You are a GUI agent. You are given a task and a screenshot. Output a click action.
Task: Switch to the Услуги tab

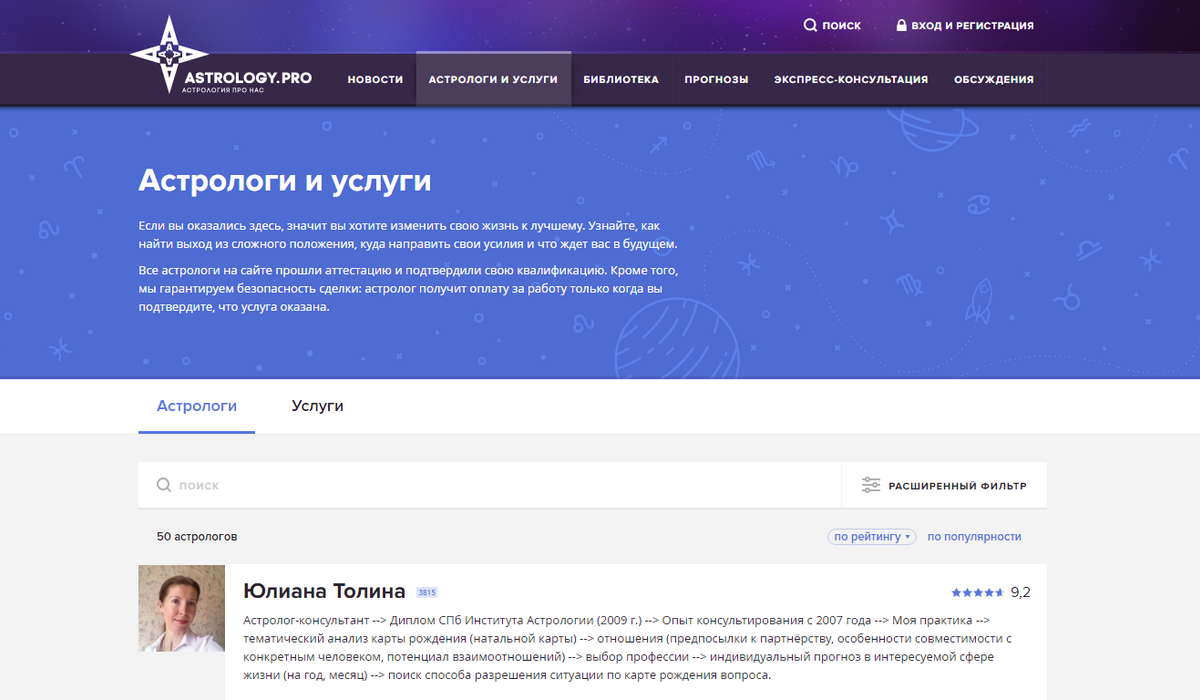[317, 406]
